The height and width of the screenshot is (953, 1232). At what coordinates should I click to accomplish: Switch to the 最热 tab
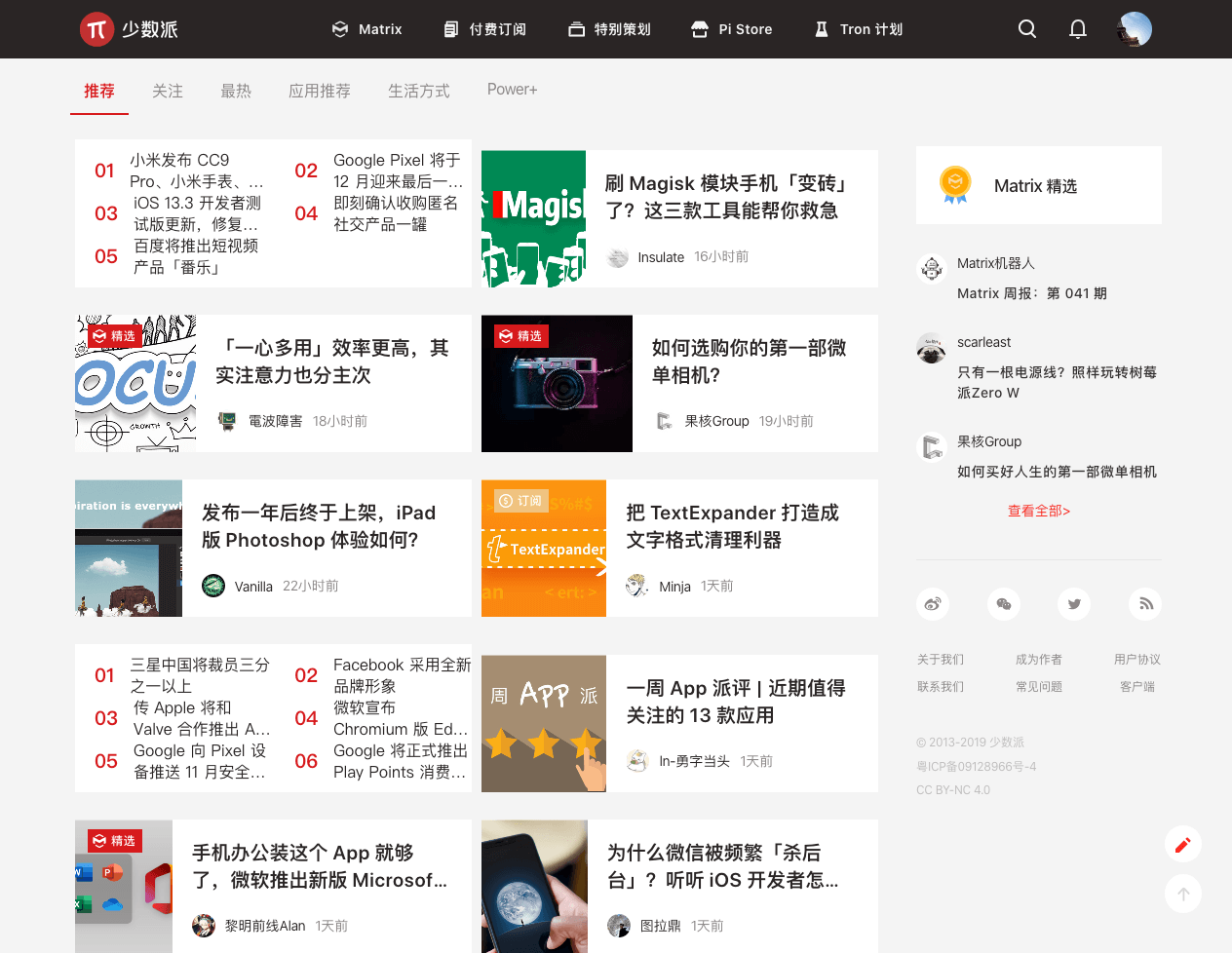[236, 90]
